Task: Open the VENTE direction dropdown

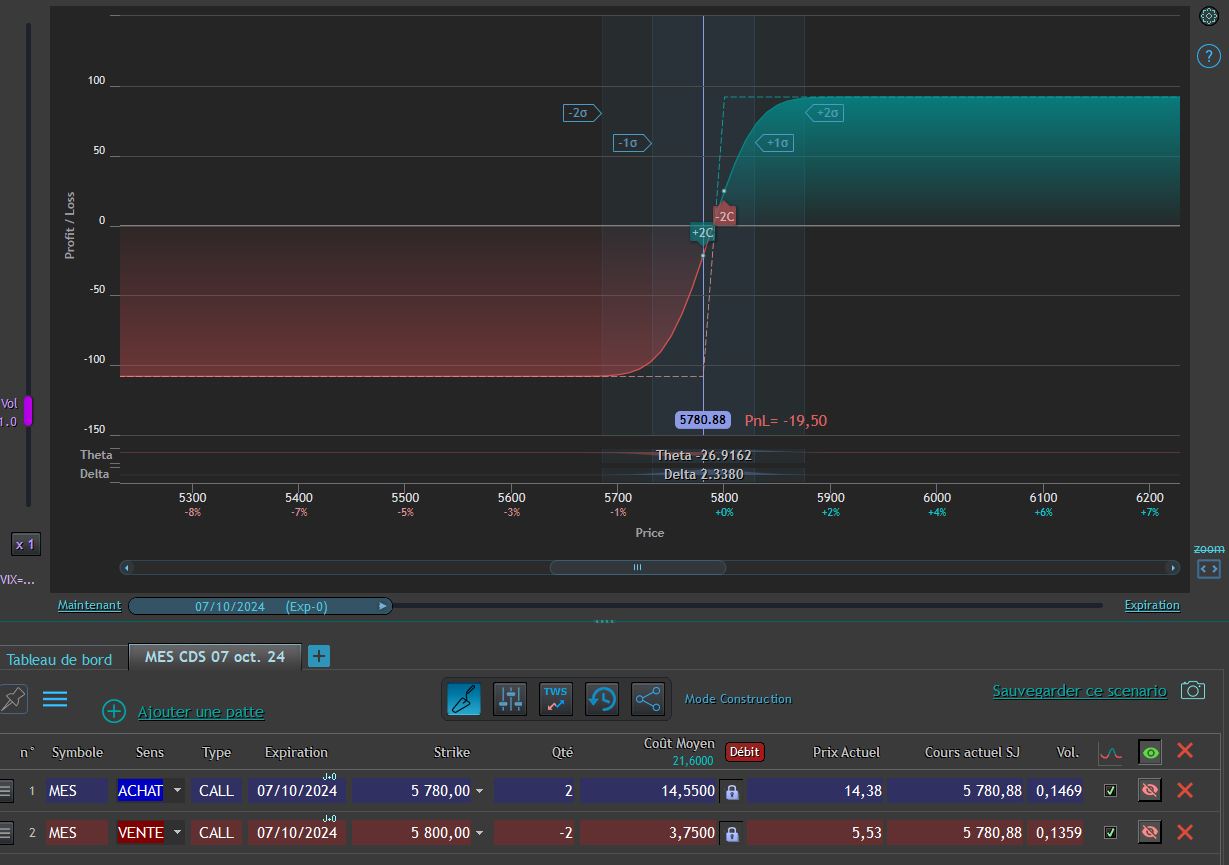Action: point(177,832)
